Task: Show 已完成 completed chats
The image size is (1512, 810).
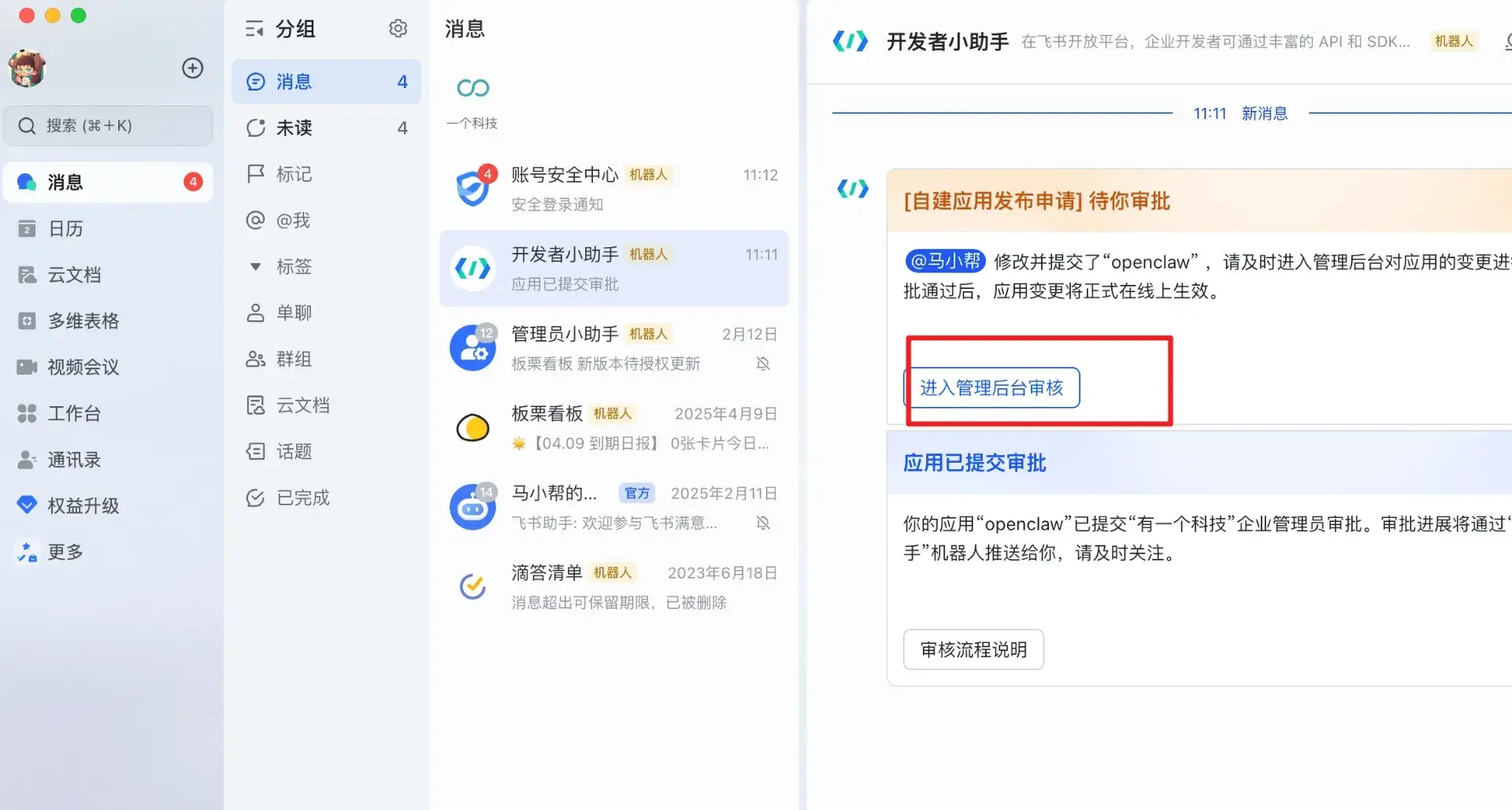Action: (x=302, y=497)
